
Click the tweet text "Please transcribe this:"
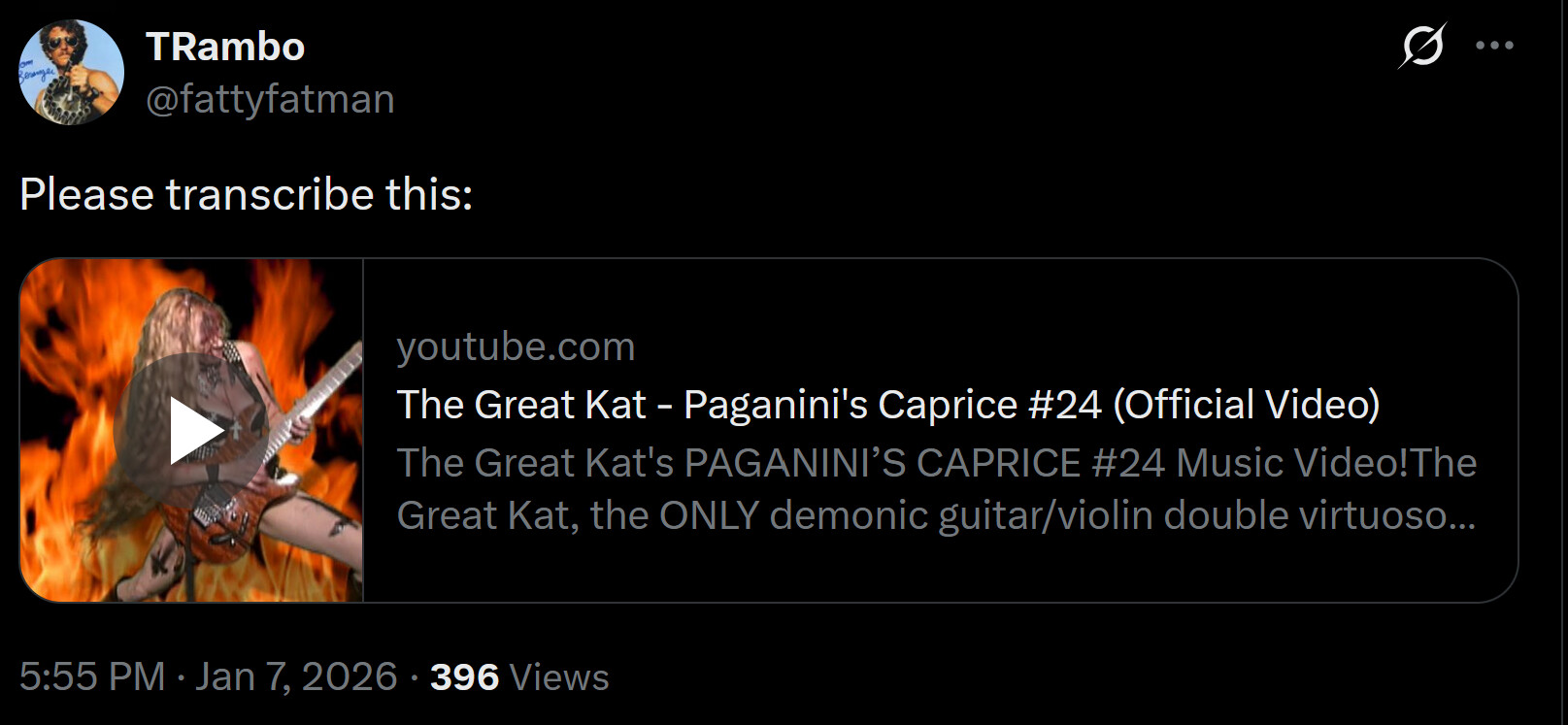246,194
